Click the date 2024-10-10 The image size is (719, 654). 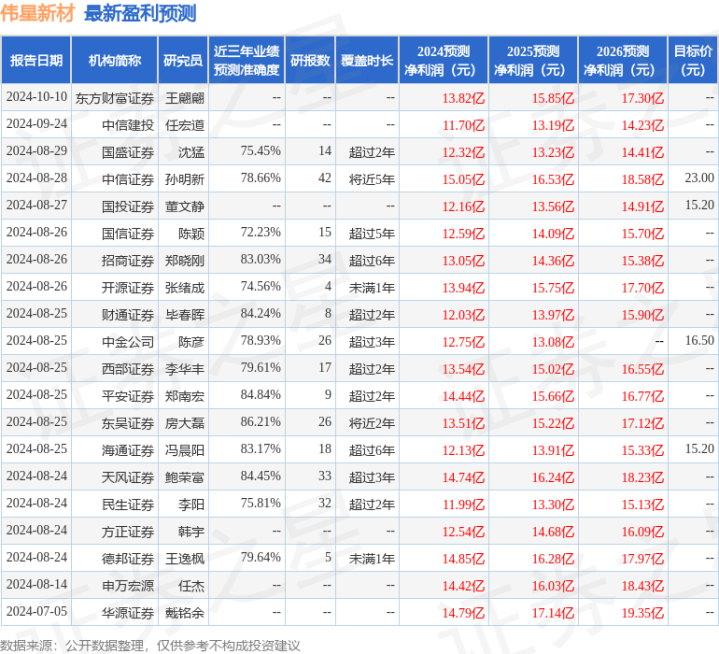coord(37,97)
